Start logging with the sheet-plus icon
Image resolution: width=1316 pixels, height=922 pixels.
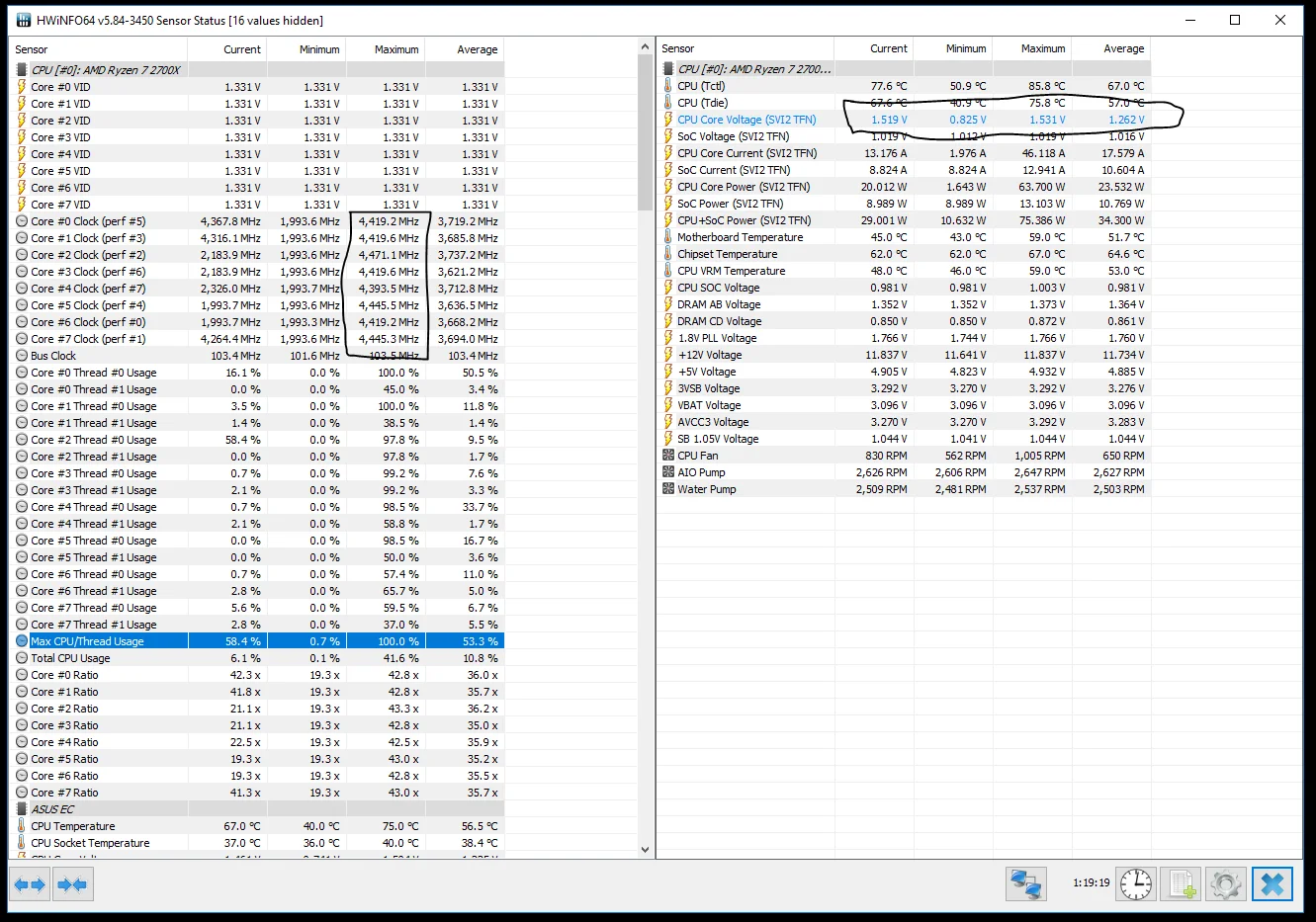coord(1181,883)
